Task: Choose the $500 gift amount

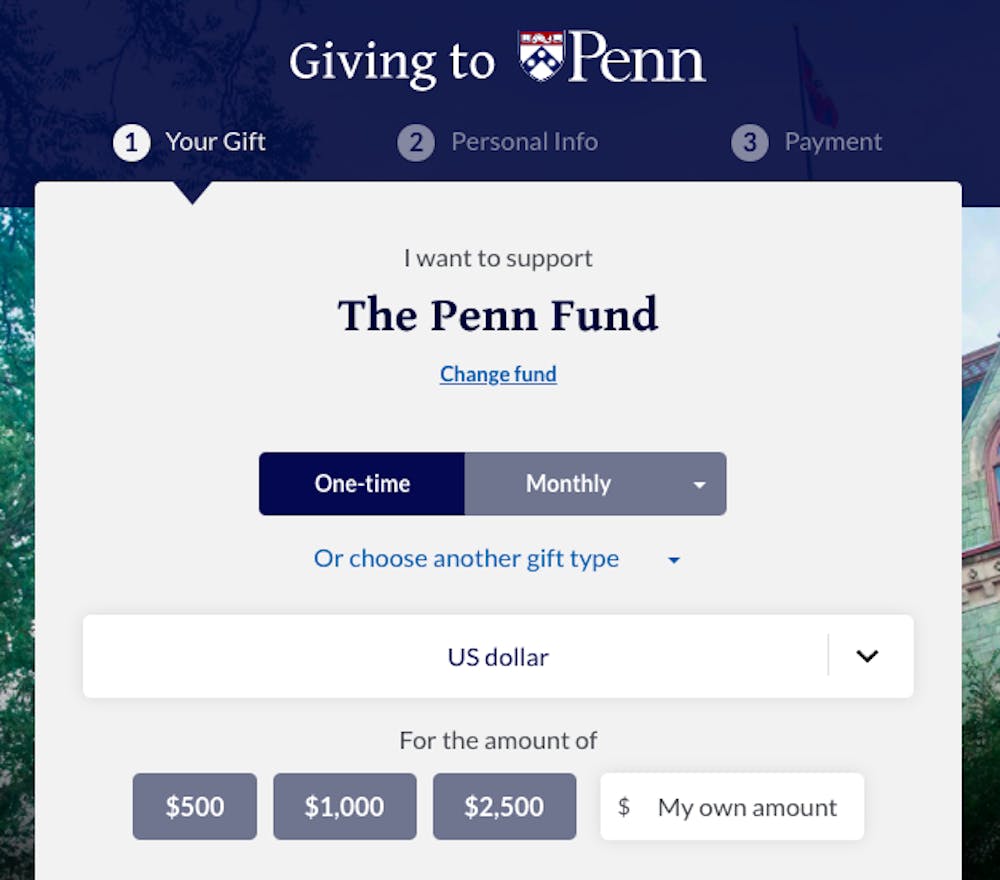Action: click(x=195, y=806)
